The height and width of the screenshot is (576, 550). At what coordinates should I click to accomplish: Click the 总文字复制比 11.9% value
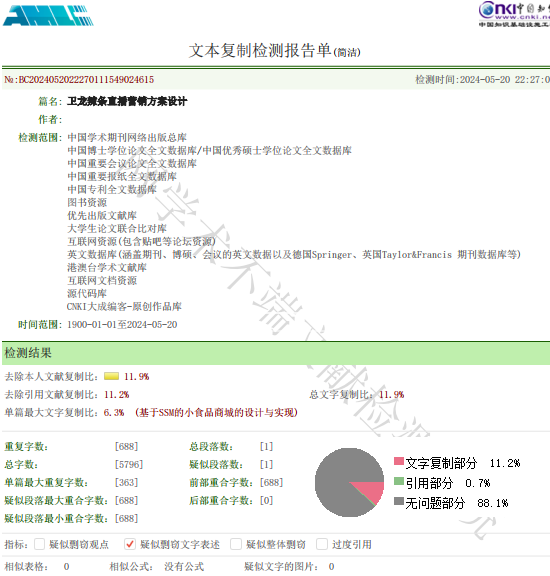click(x=392, y=395)
